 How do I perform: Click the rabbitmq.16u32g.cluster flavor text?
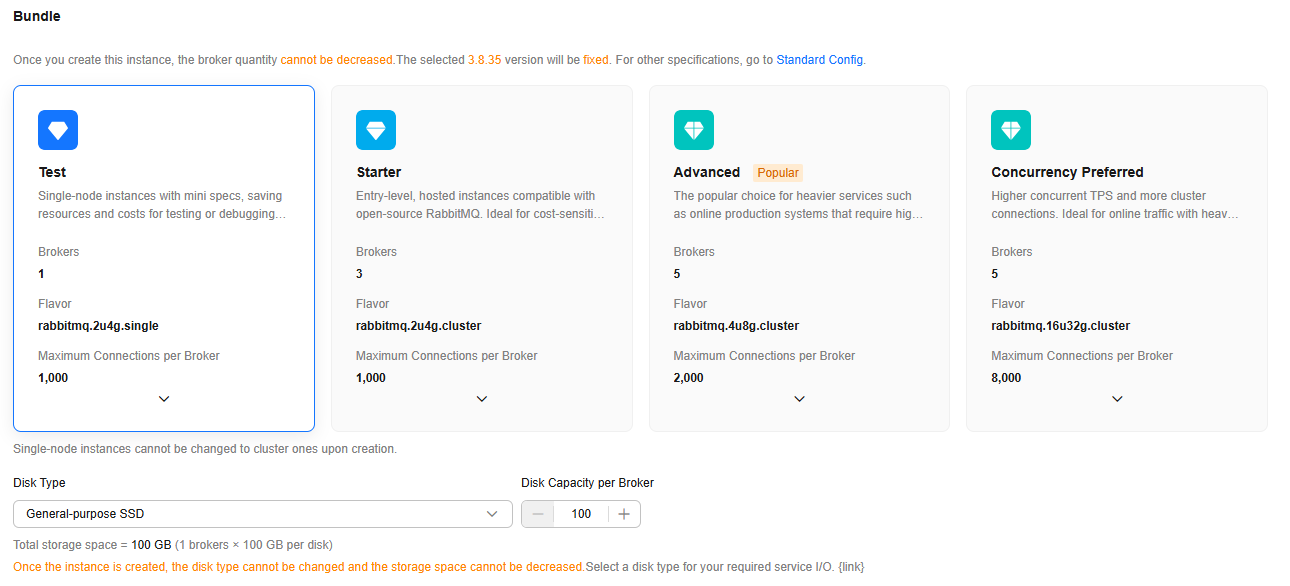(1060, 326)
